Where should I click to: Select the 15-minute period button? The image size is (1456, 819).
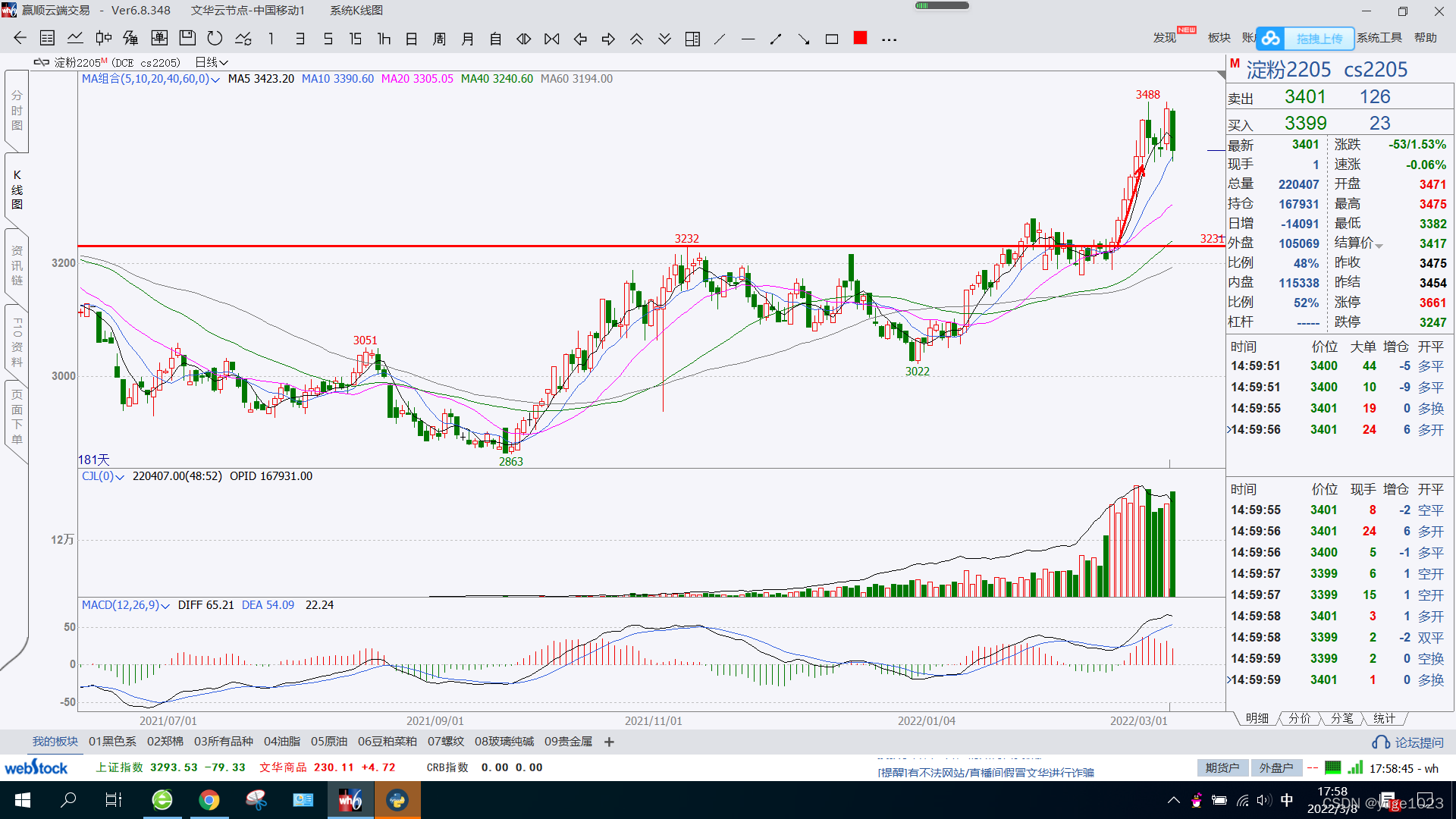pos(356,39)
